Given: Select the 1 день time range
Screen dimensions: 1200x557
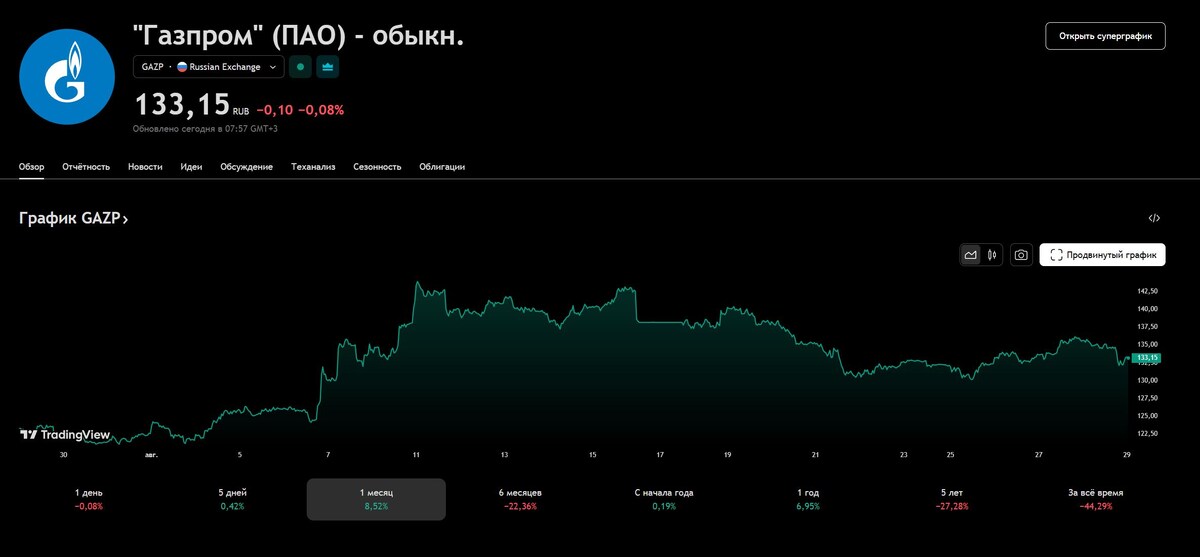Looking at the screenshot, I should [88, 499].
